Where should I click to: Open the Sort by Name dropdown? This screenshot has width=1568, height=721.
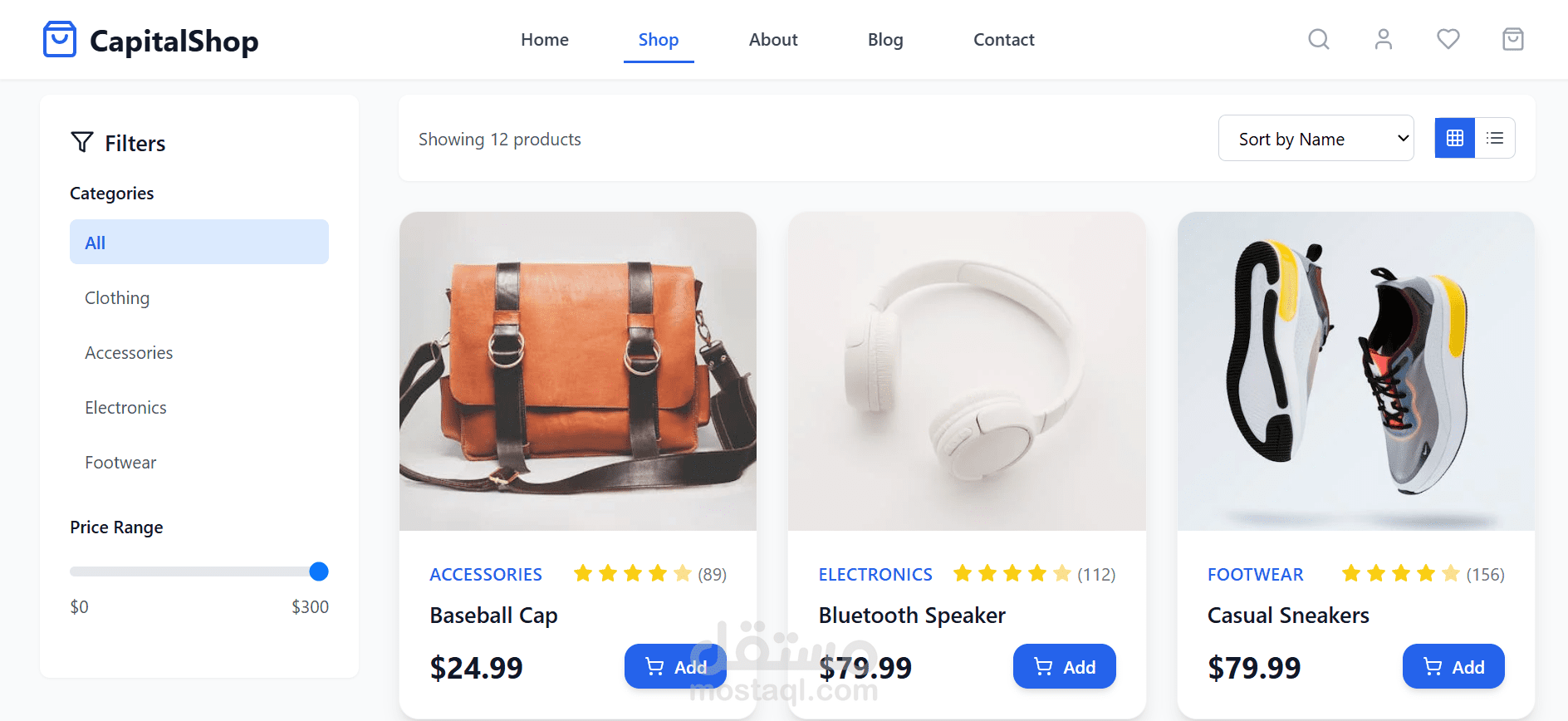click(x=1316, y=138)
